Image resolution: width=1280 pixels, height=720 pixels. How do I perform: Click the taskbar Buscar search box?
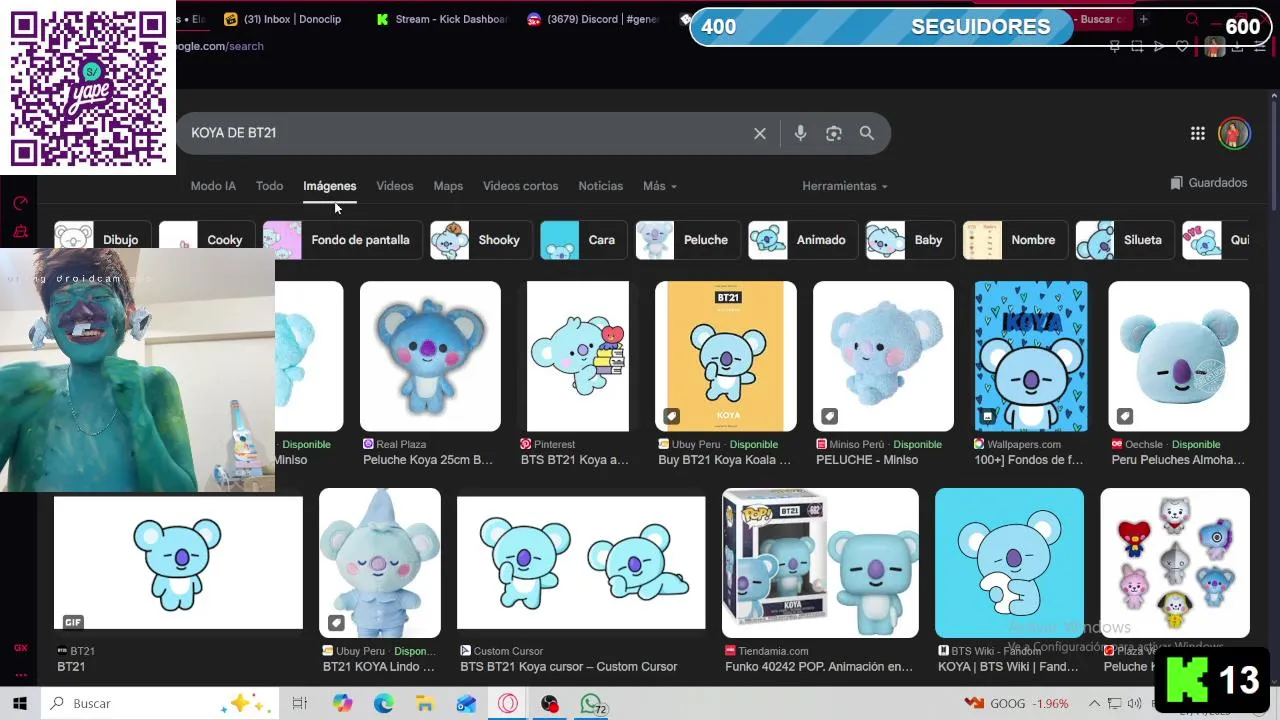pyautogui.click(x=160, y=704)
